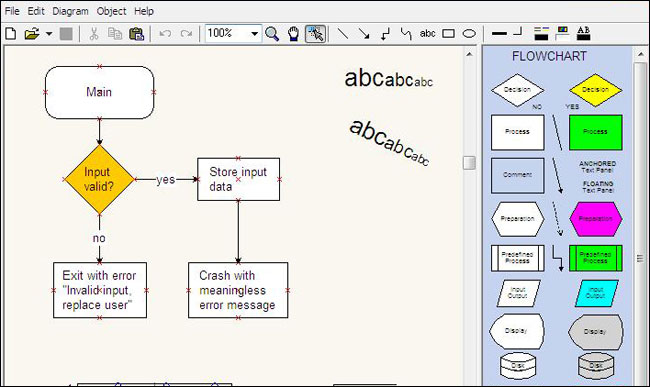650x387 pixels.
Task: Open the 100% zoom combo box
Action: 233,33
